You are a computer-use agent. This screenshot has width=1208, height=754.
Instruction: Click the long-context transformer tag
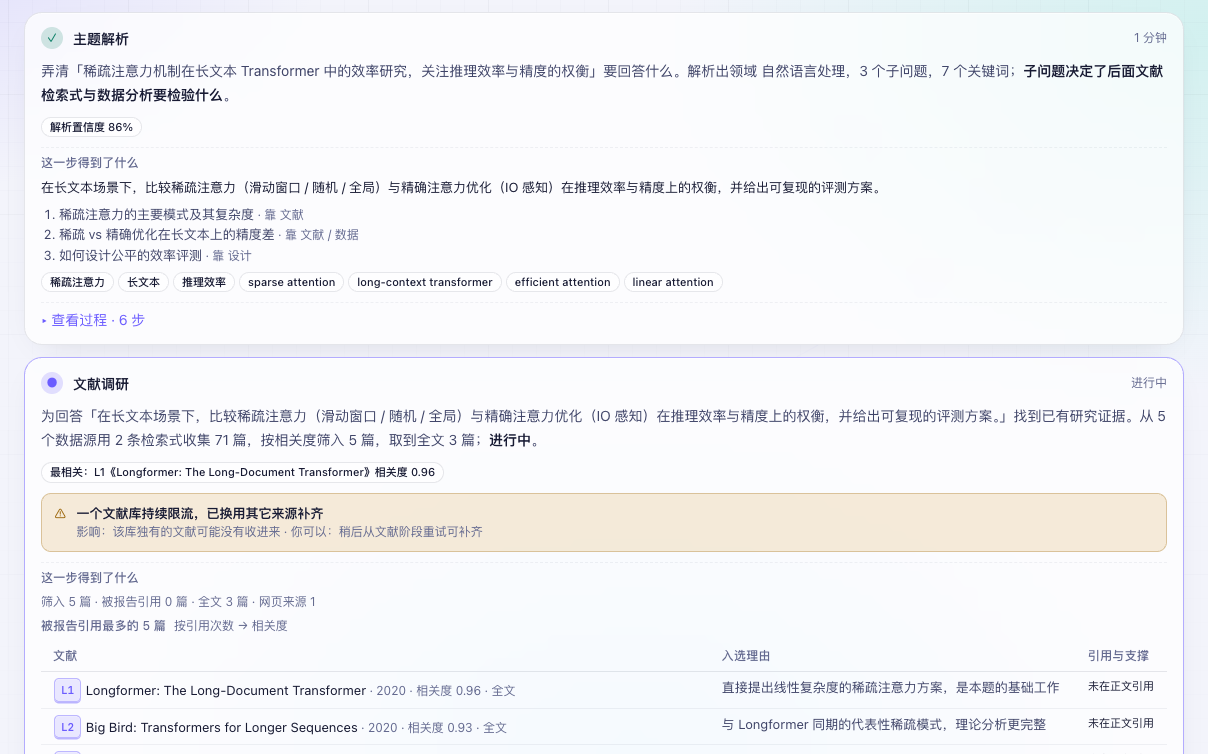(x=425, y=282)
